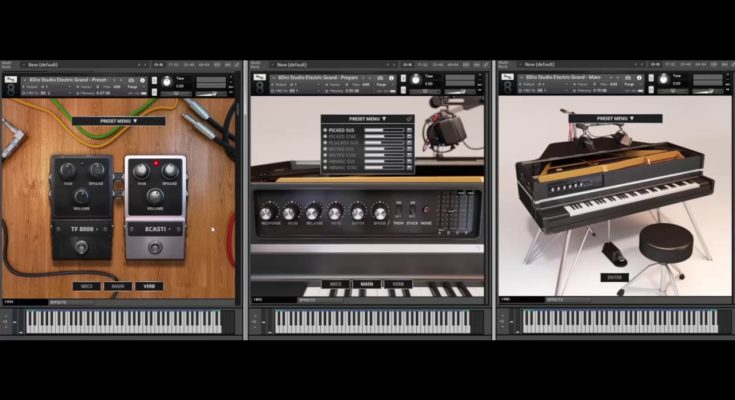
Task: Toggle the Stack switch on the amp panel
Action: (x=411, y=211)
